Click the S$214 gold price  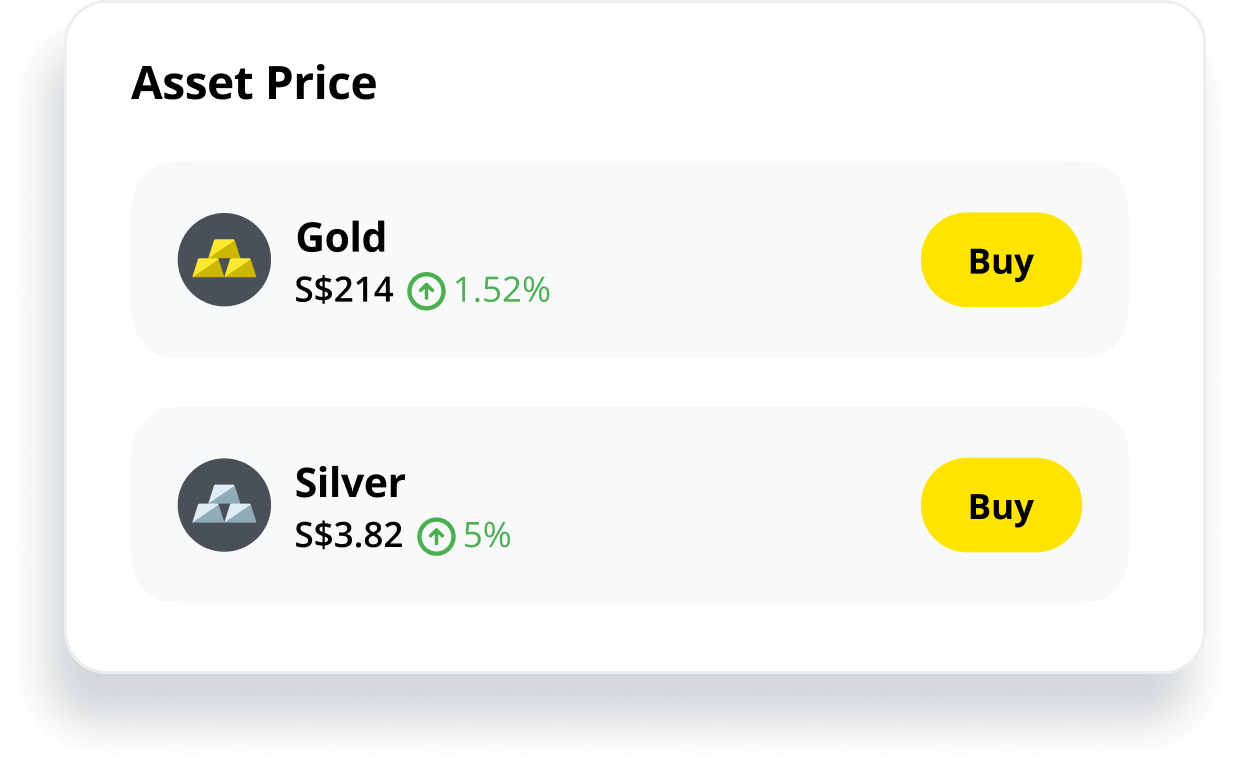coord(344,291)
